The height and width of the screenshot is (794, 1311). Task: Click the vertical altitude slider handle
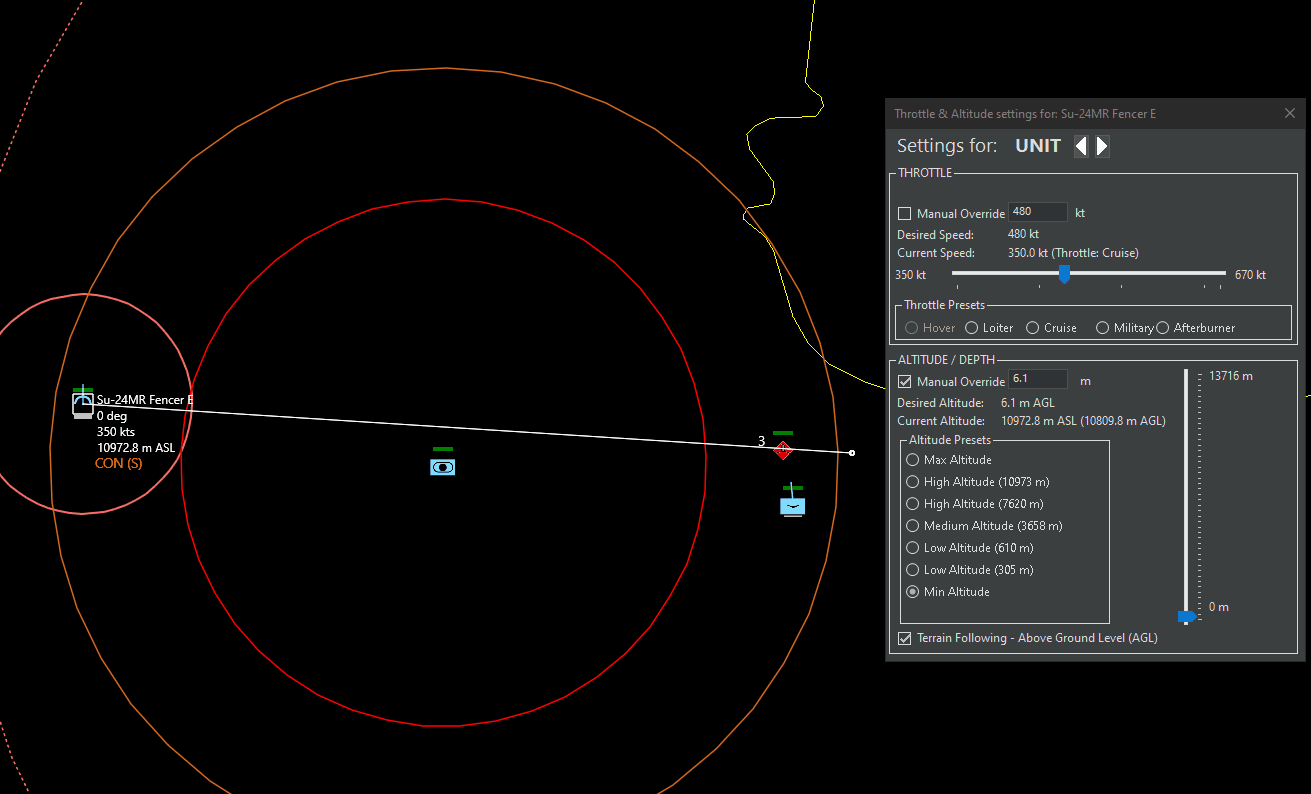point(1187,617)
